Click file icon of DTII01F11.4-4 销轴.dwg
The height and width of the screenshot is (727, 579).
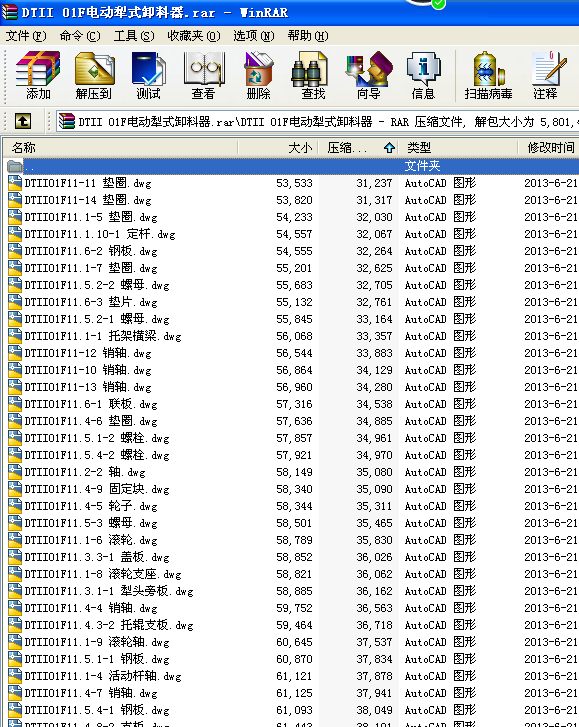(15, 608)
